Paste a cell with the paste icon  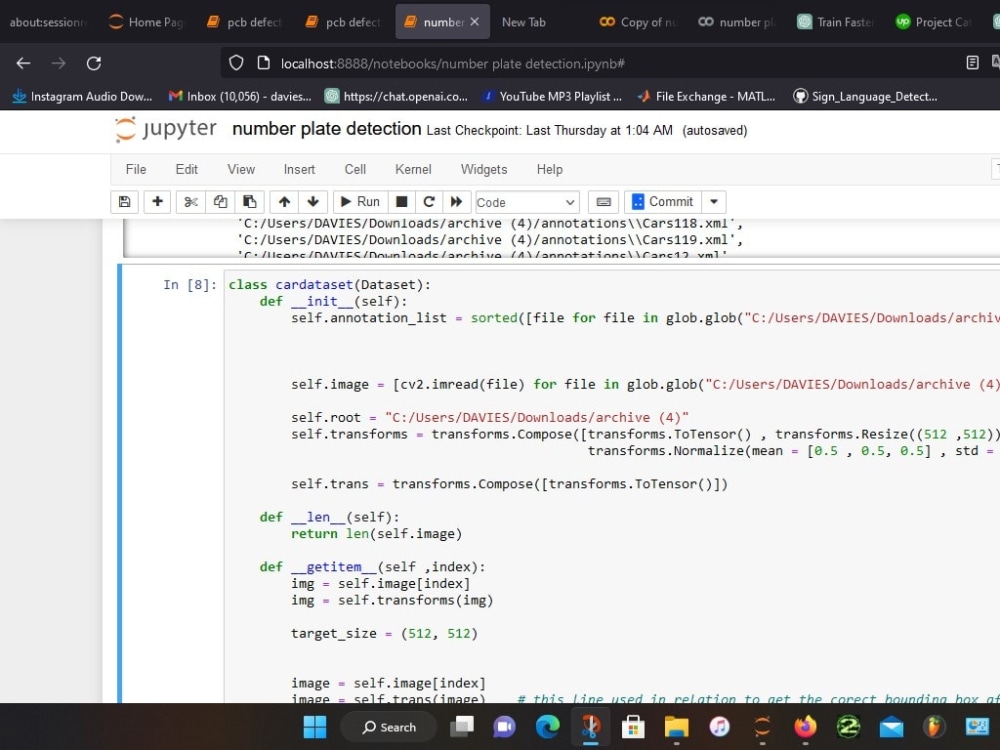click(x=250, y=201)
